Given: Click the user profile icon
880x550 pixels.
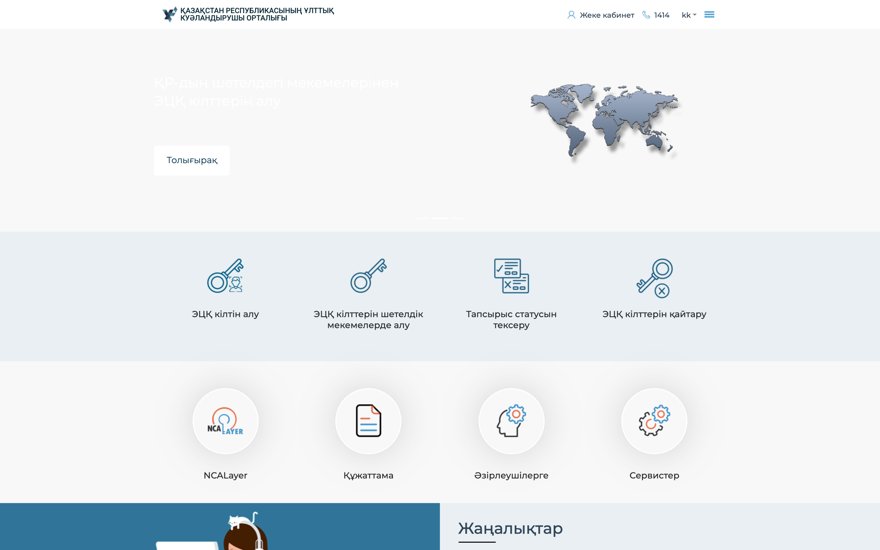Looking at the screenshot, I should click(571, 15).
